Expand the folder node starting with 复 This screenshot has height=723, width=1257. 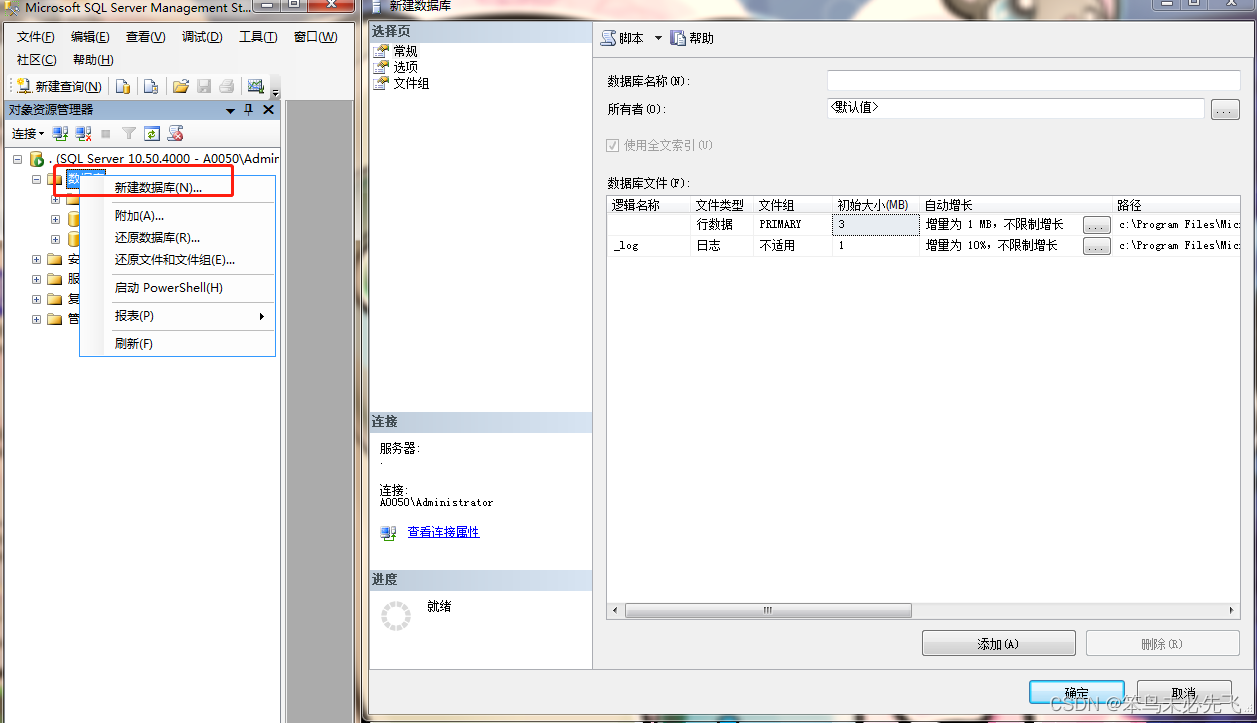36,299
